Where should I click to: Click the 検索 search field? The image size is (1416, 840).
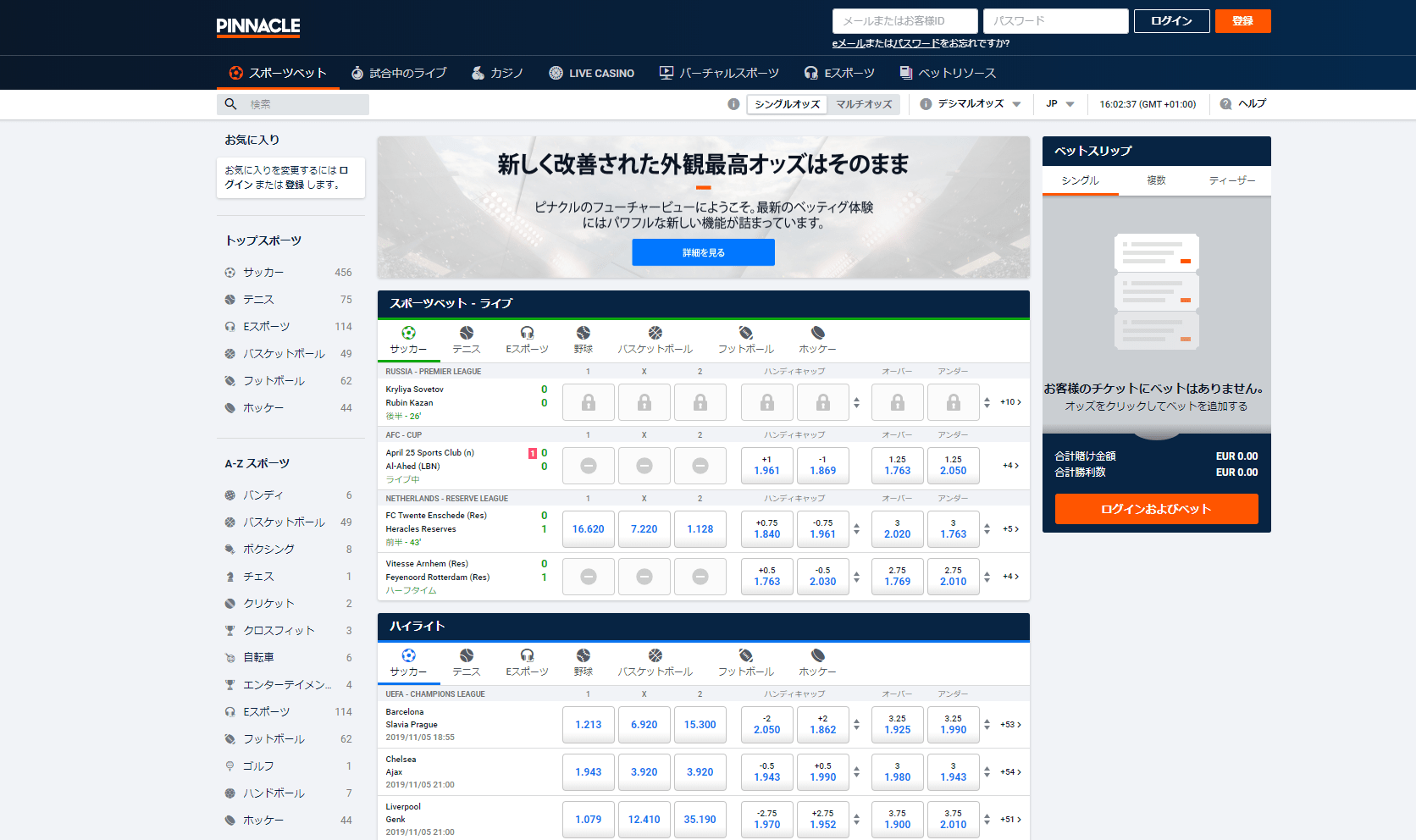click(x=292, y=104)
